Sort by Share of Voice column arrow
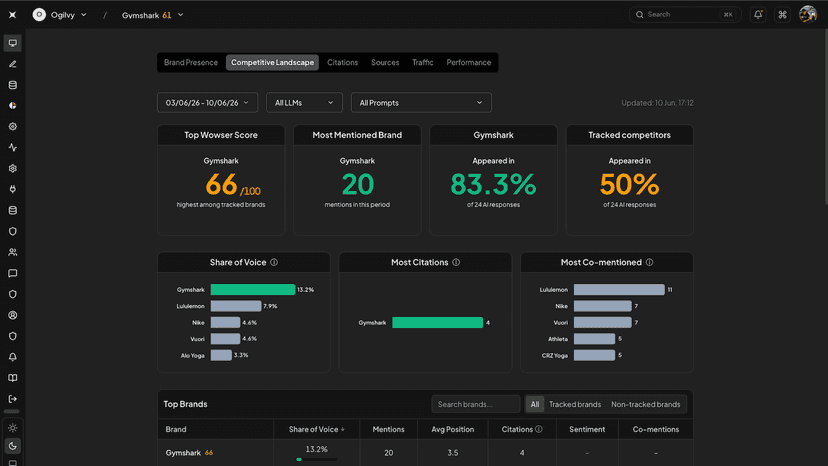This screenshot has height=466, width=828. (x=343, y=430)
